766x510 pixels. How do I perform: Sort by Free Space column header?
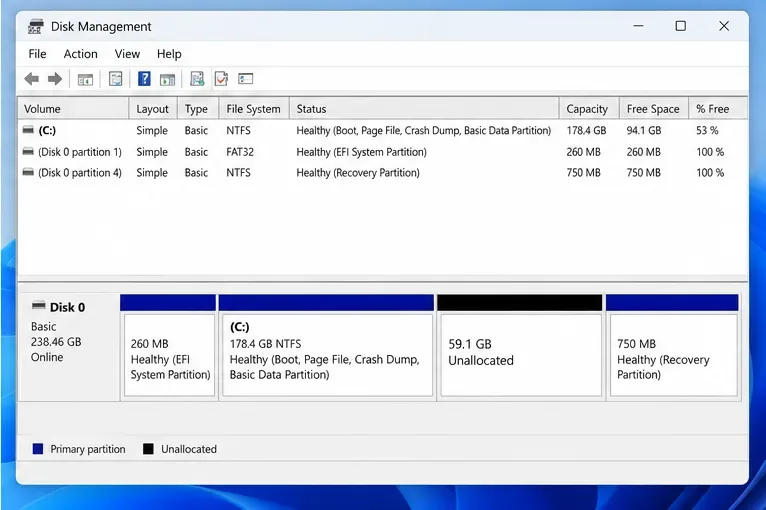pos(654,108)
